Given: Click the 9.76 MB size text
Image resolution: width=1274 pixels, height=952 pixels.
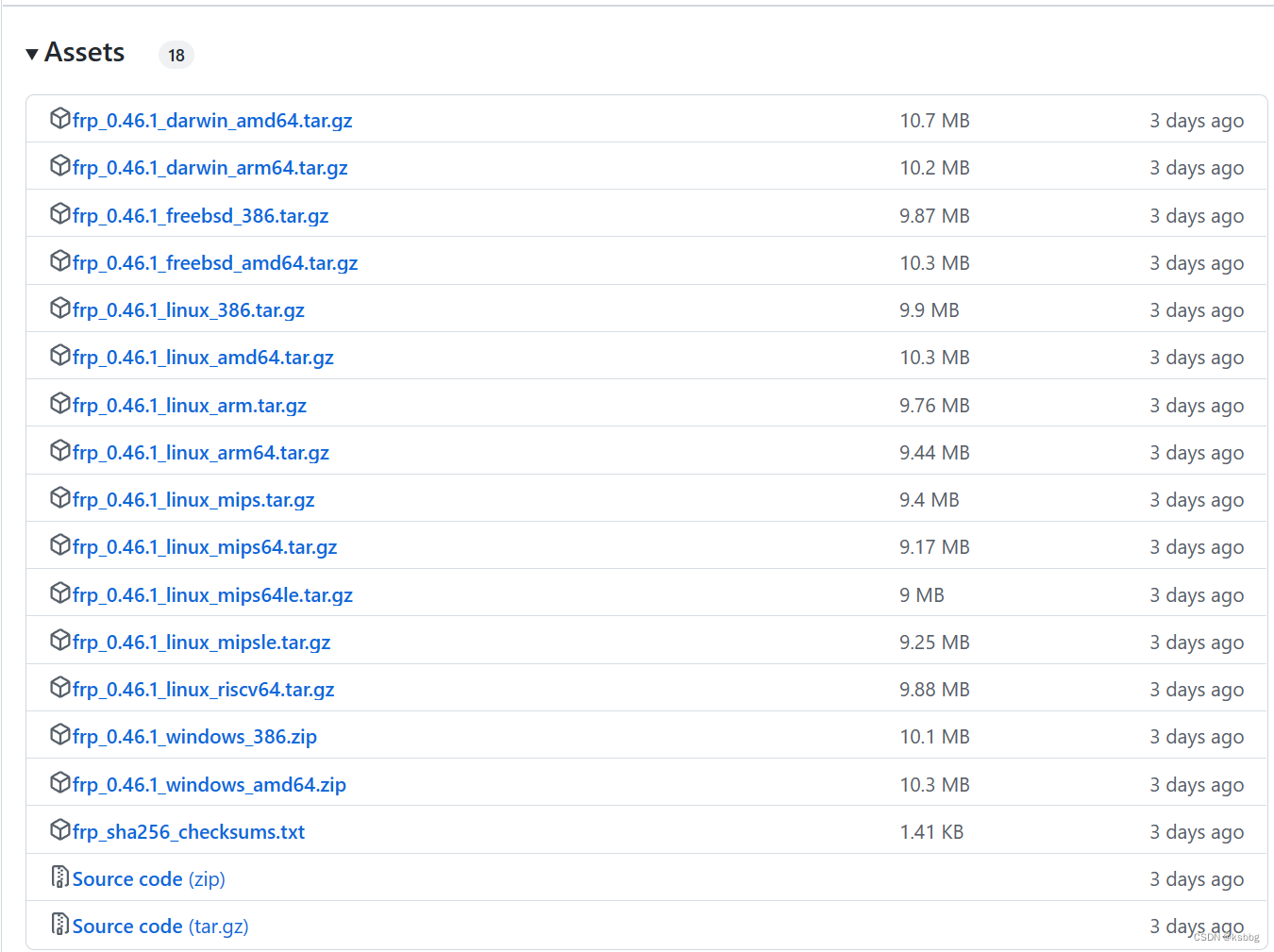Looking at the screenshot, I should tap(934, 406).
